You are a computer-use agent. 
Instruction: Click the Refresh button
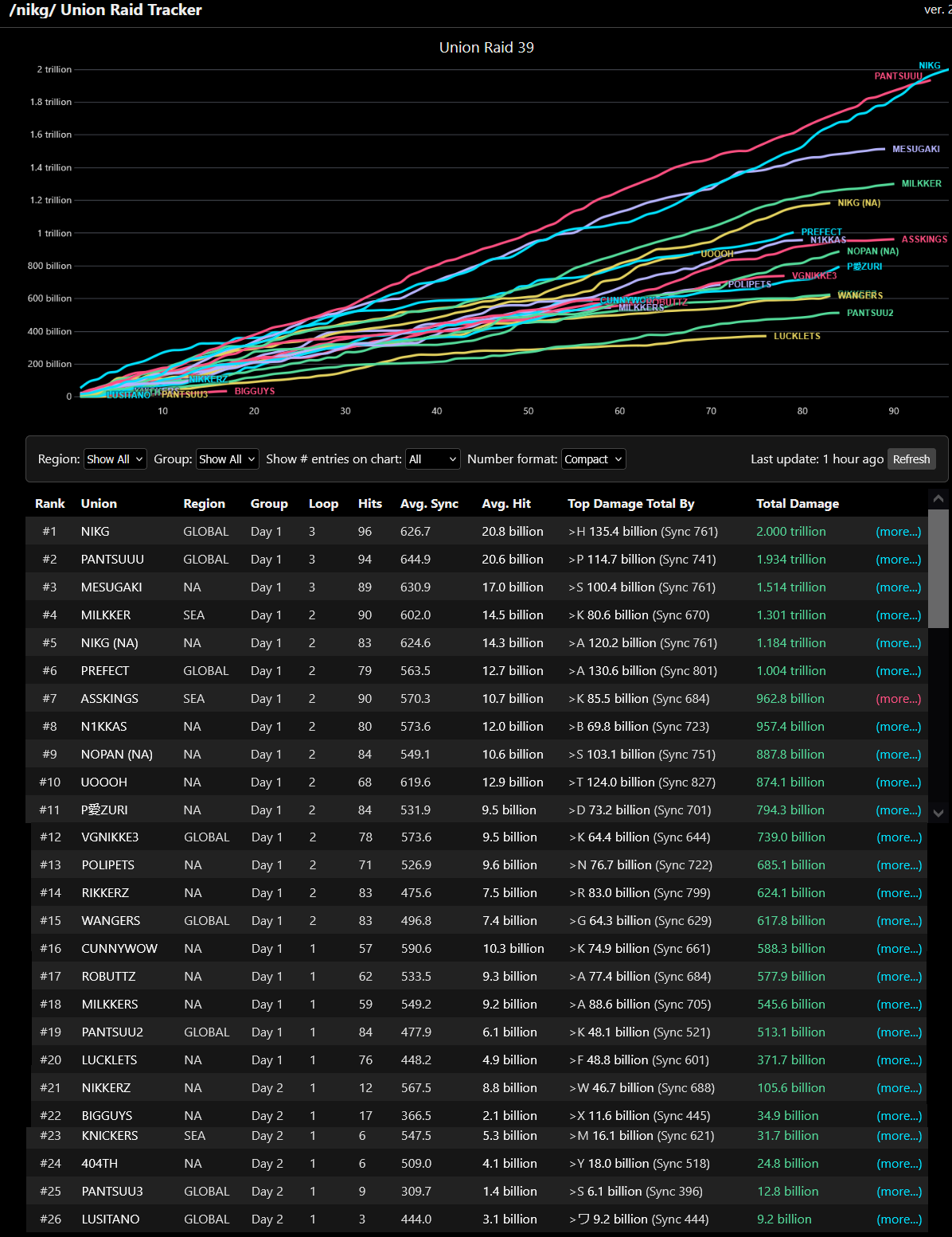(911, 459)
